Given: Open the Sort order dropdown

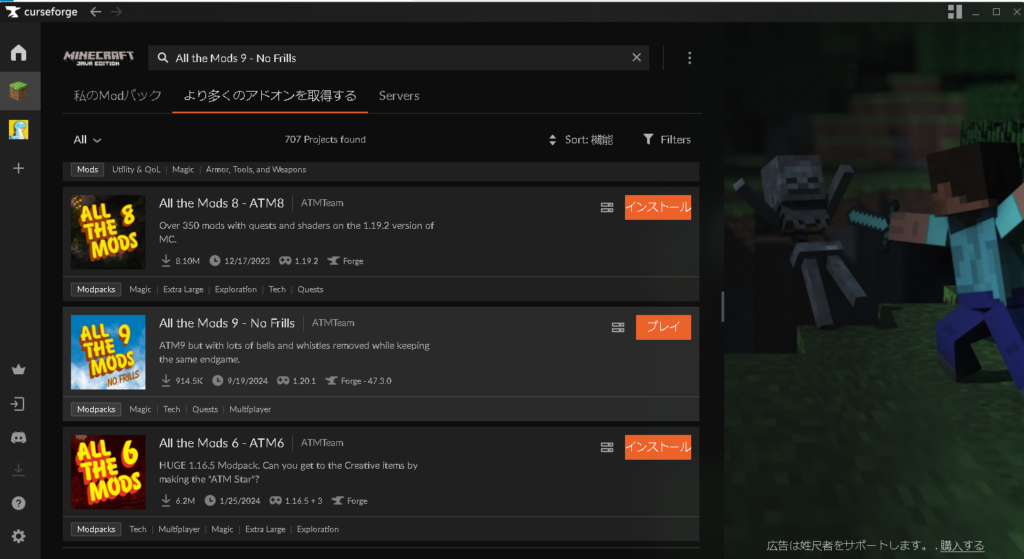Looking at the screenshot, I should pos(581,140).
